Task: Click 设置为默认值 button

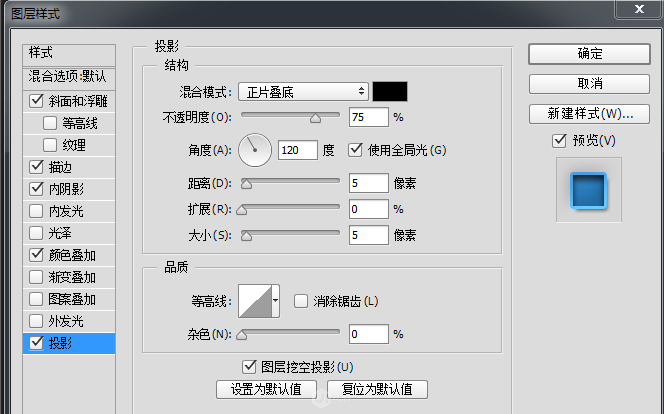Action: (266, 389)
